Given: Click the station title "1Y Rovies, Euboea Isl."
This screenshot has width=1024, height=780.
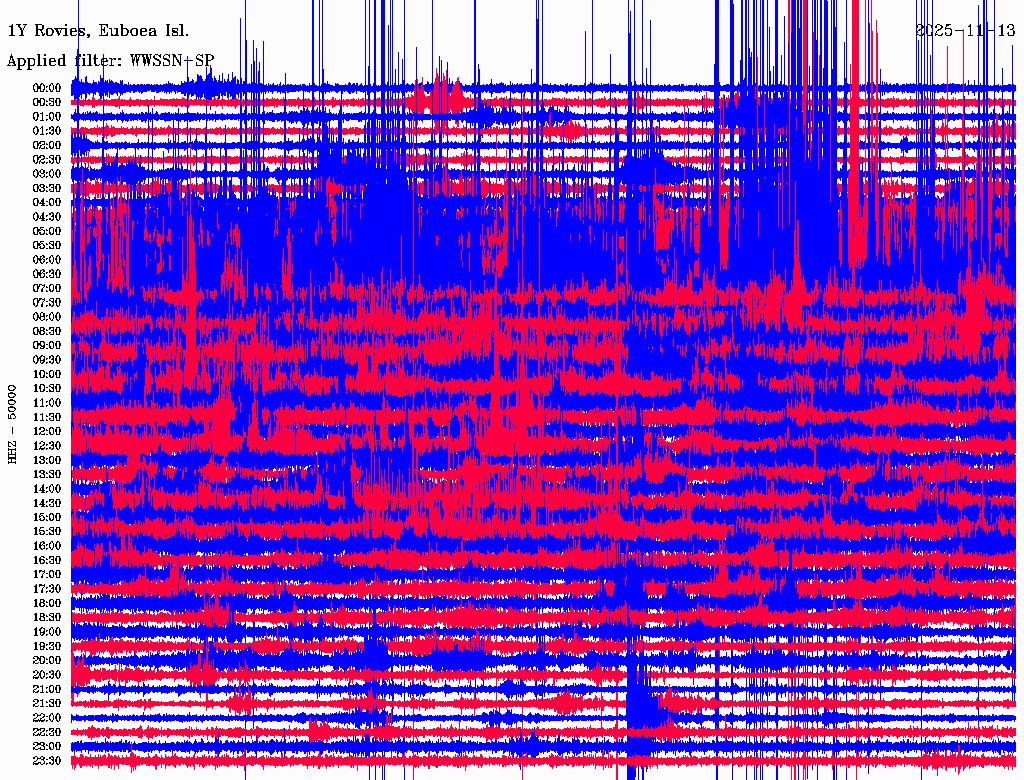Looking at the screenshot, I should point(98,30).
